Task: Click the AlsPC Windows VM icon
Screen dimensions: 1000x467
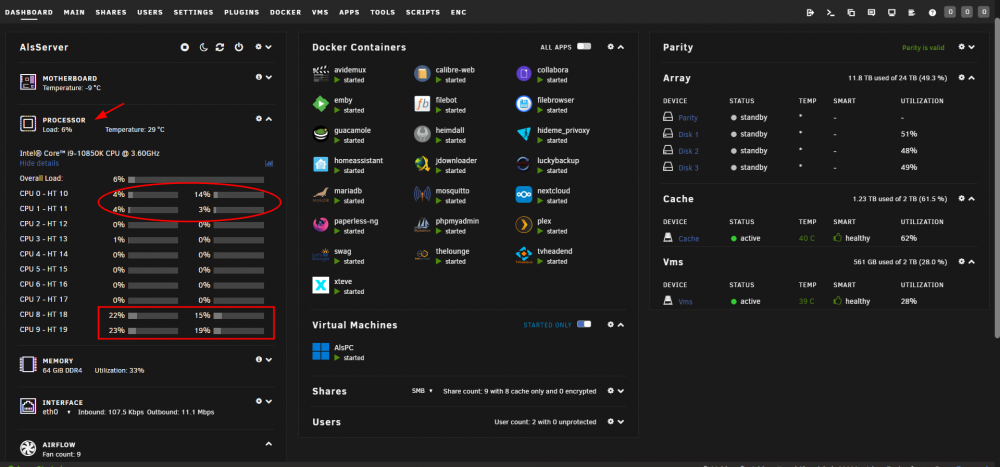Action: (x=321, y=352)
